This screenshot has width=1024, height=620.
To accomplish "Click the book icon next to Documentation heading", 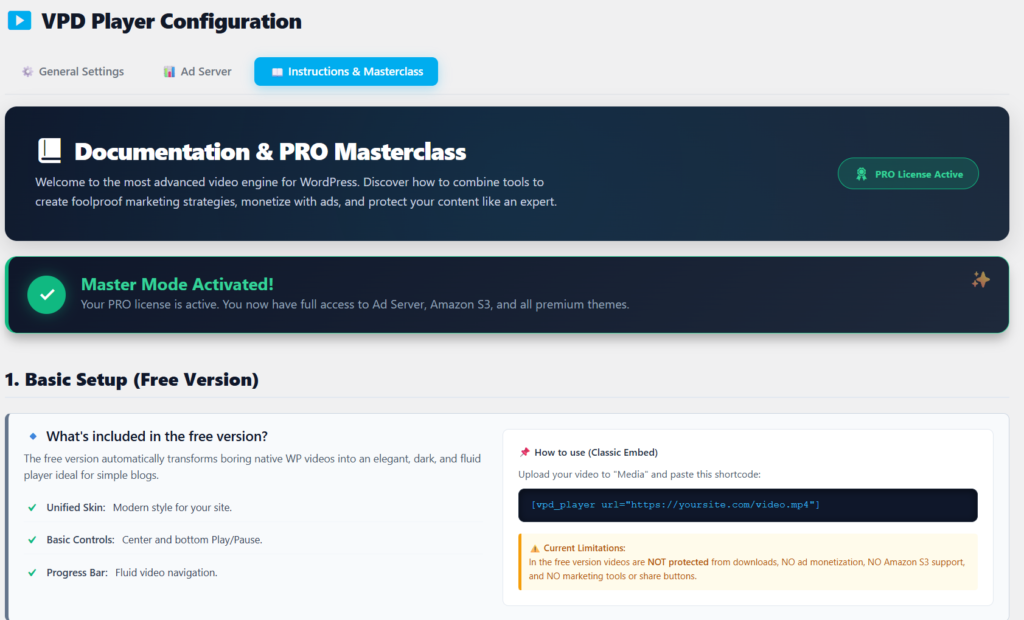I will coord(49,151).
